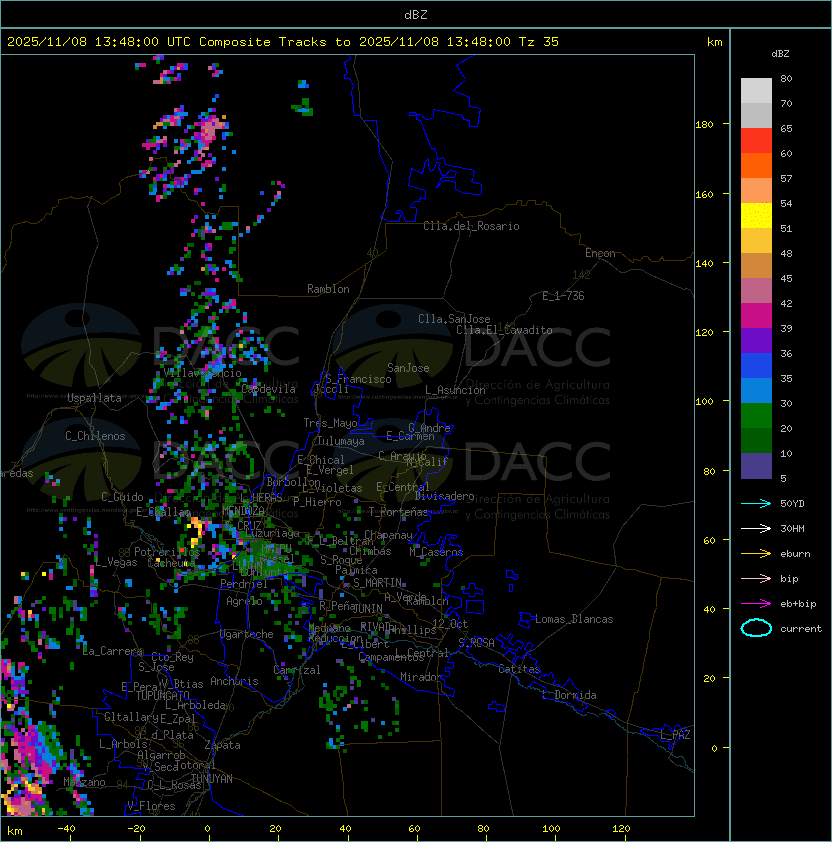
Task: Click the yellow eburn arrow in legend
Action: (756, 553)
